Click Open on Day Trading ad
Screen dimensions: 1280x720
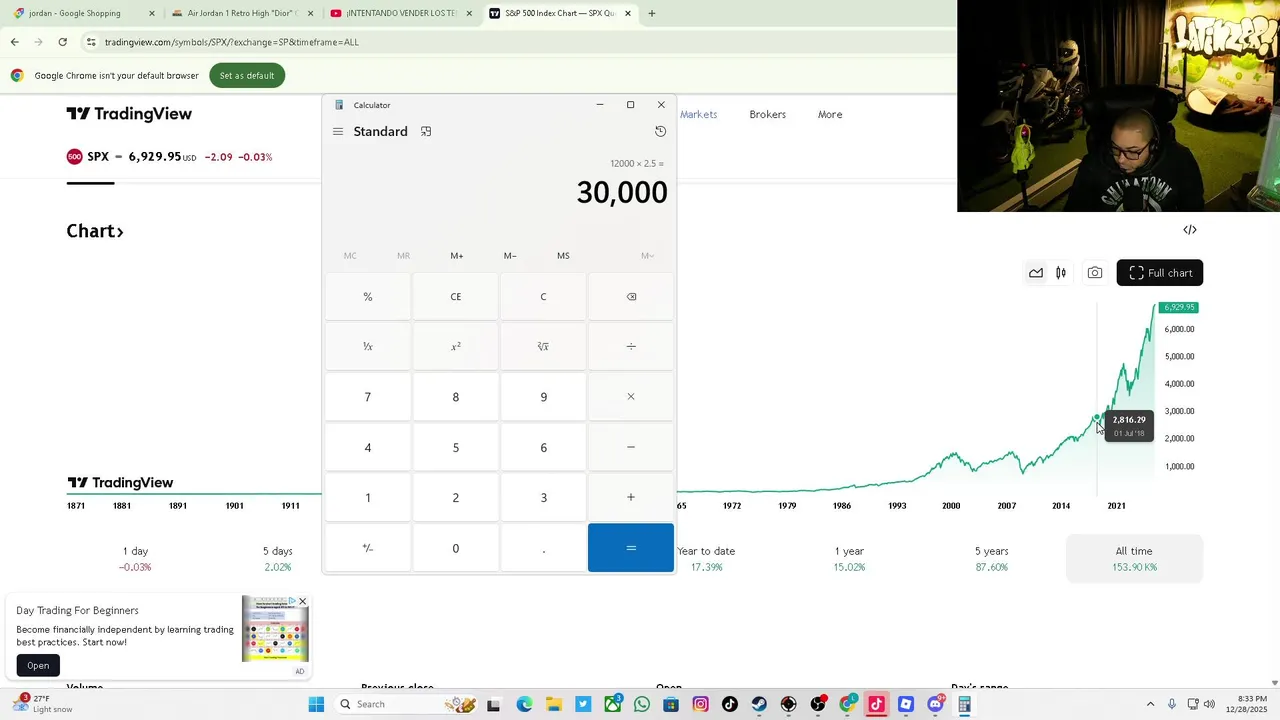tap(38, 665)
